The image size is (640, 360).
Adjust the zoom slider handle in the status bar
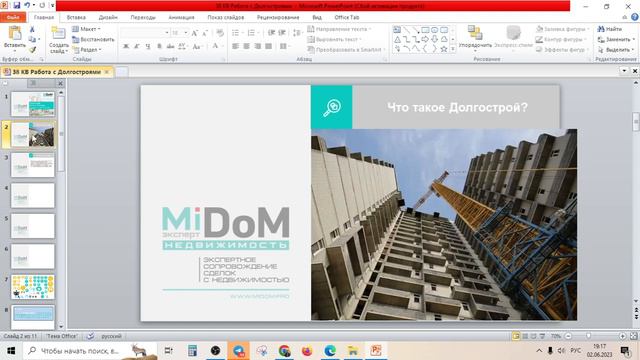click(588, 336)
